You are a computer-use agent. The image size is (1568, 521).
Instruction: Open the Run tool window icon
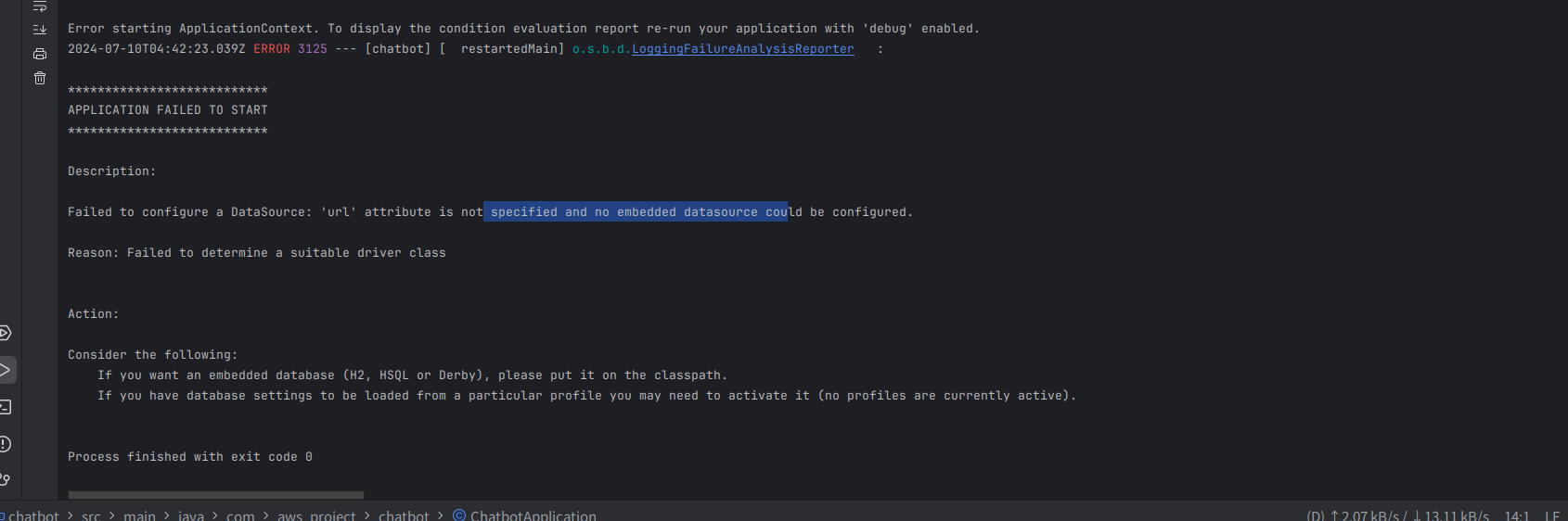[5, 370]
